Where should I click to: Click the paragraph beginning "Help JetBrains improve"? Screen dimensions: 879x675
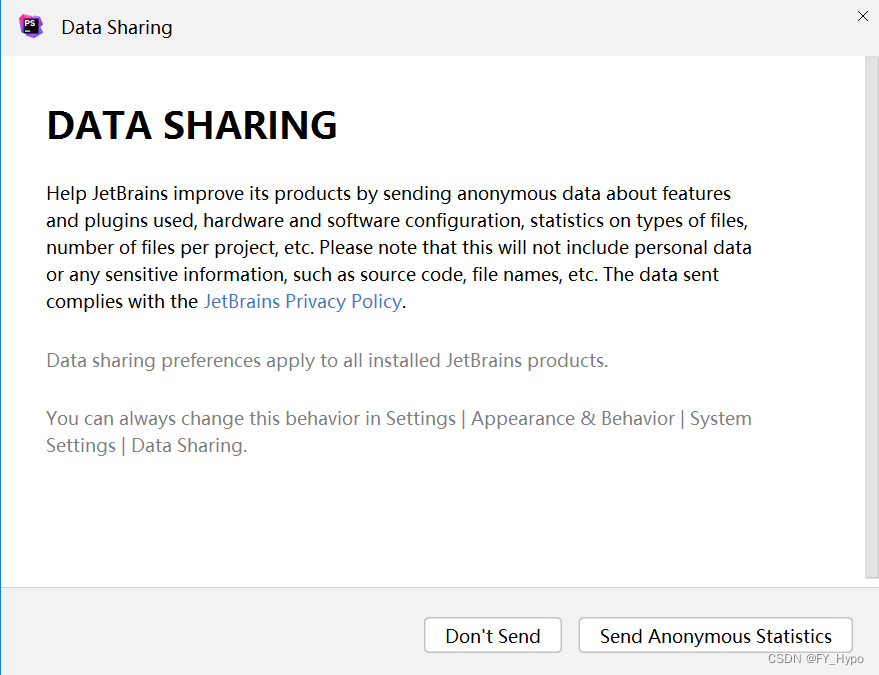[399, 247]
